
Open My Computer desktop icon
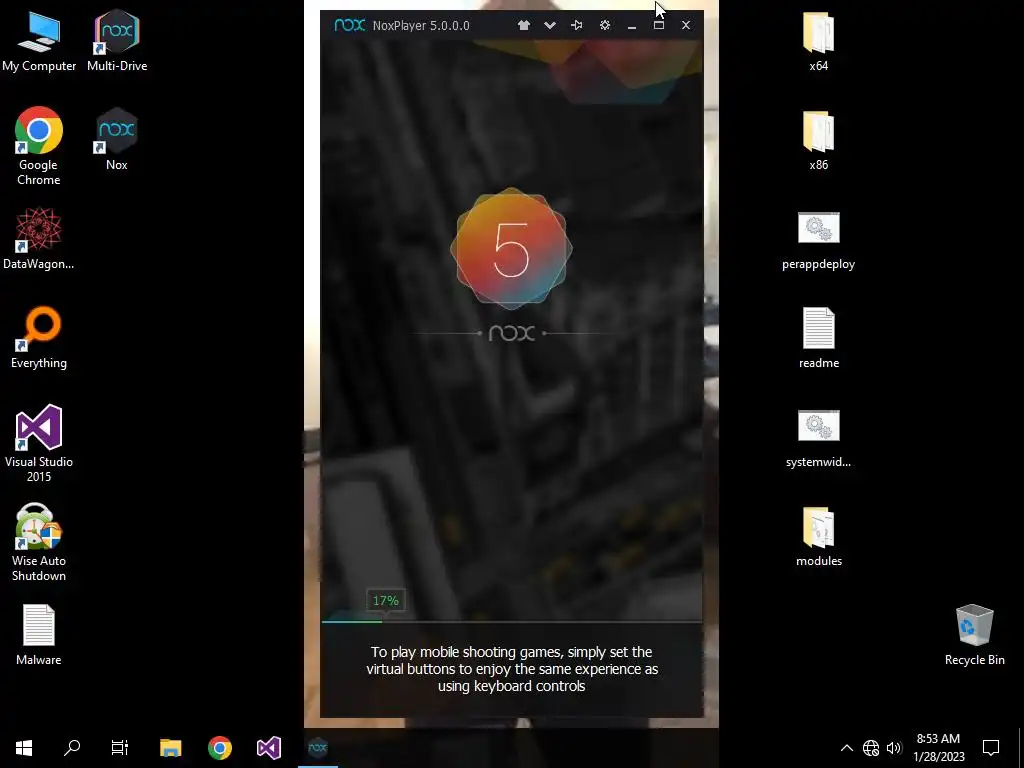pyautogui.click(x=39, y=42)
